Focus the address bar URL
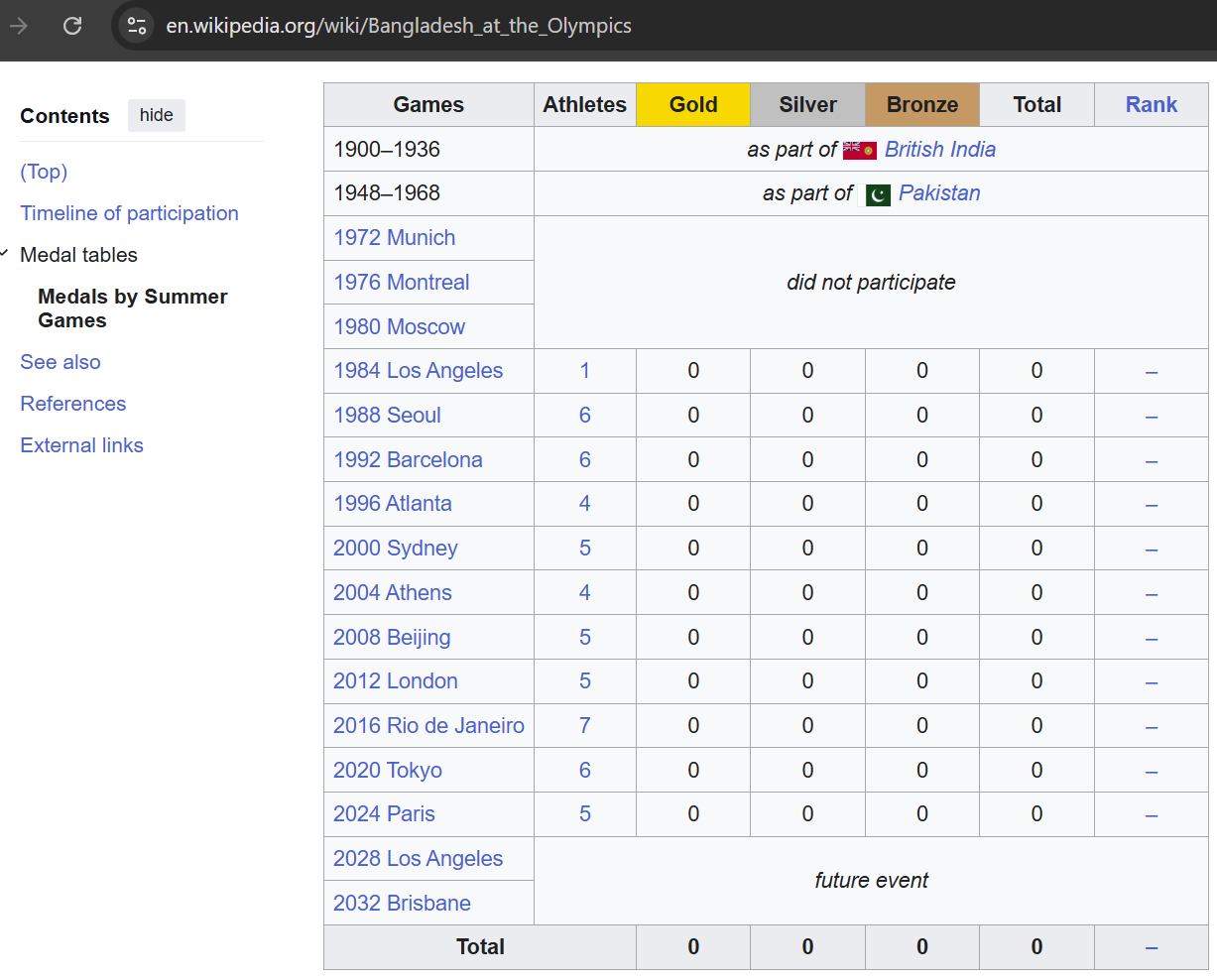 click(x=398, y=26)
